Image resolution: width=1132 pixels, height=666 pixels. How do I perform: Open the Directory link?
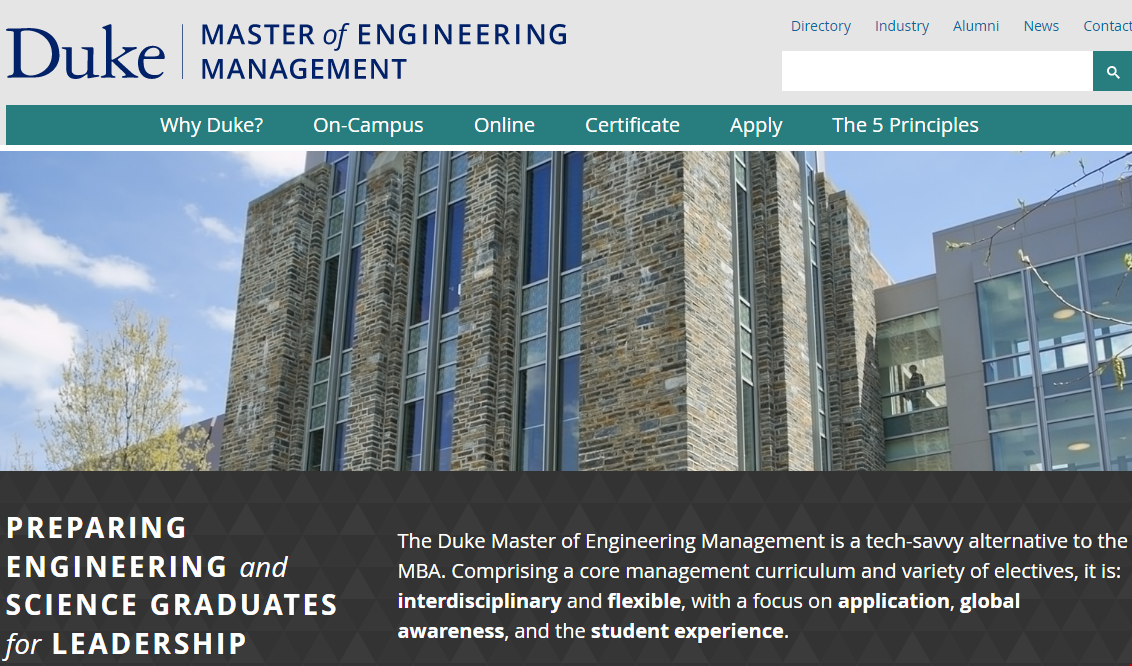click(x=821, y=26)
